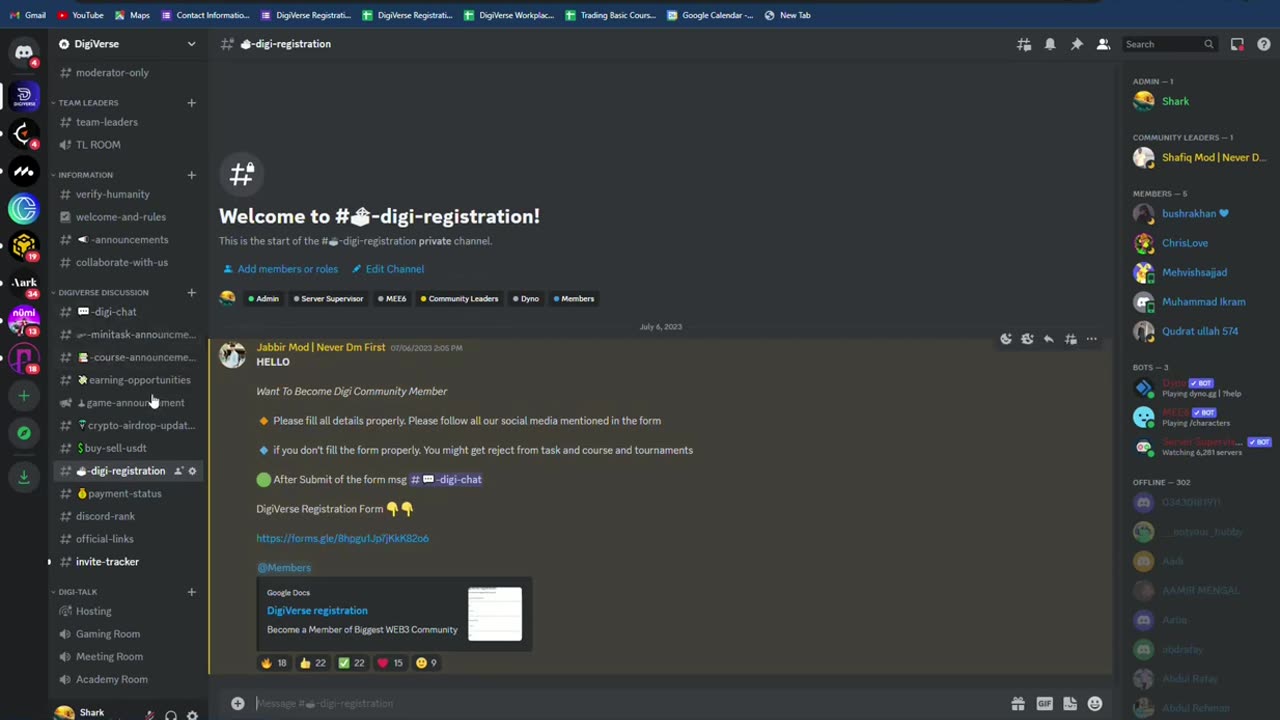Click attachment plus button in message box
Viewport: 1280px width, 720px height.
pyautogui.click(x=238, y=703)
